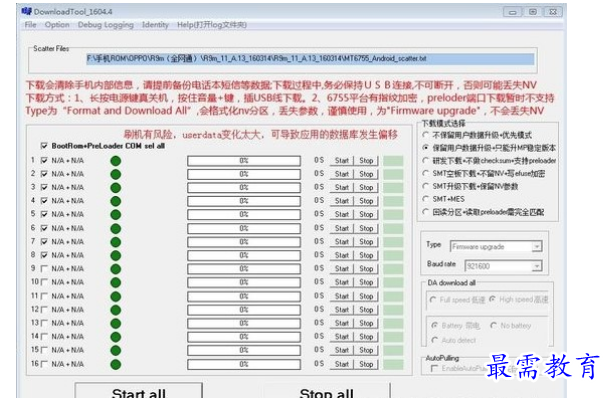This screenshot has height=398, width=608.
Task: Click the progress bar in row 9
Action: pyautogui.click(x=244, y=268)
